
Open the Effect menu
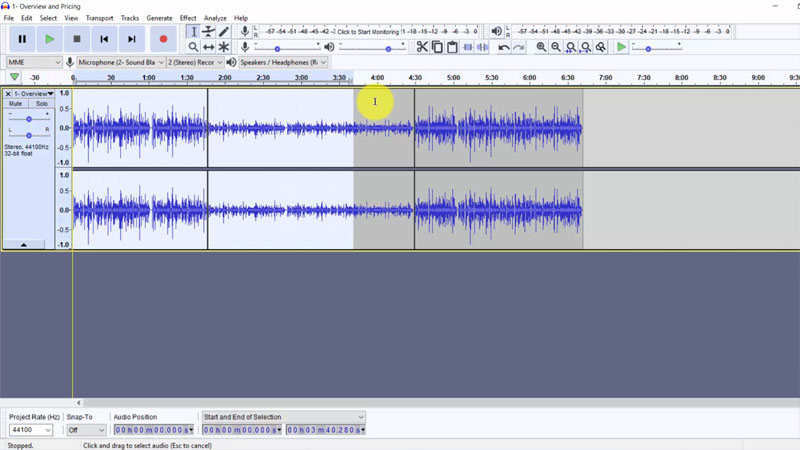[188, 18]
